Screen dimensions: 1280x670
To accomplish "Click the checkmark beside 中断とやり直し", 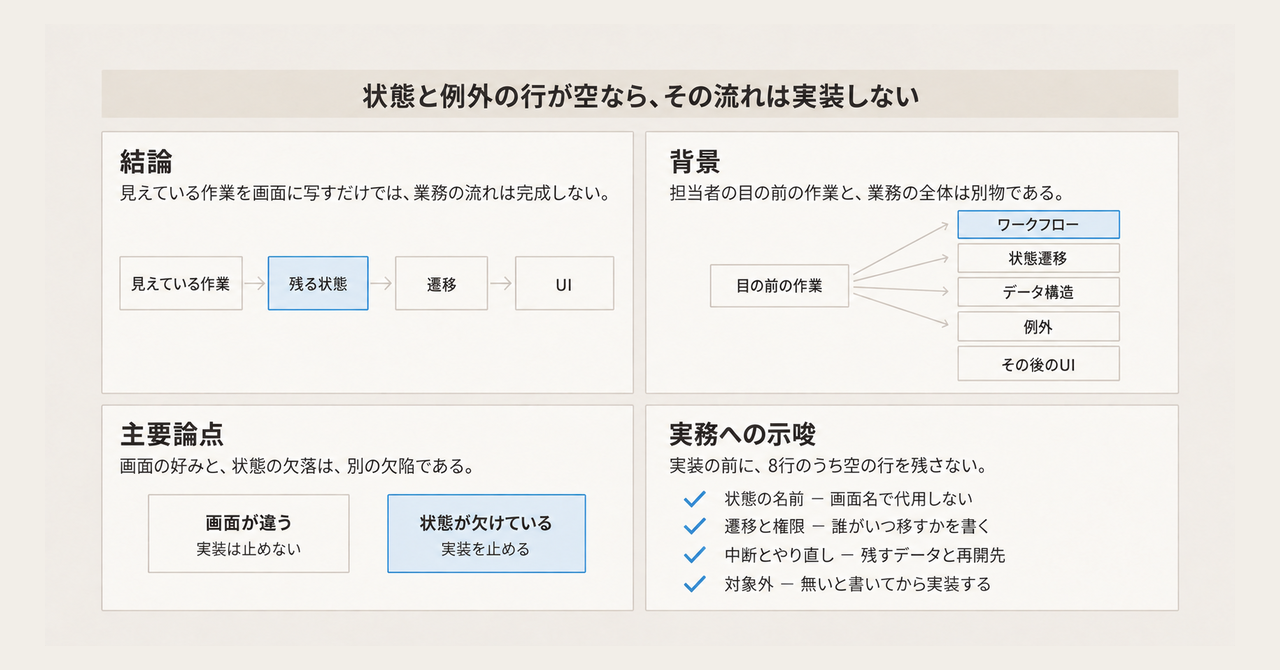I will click(x=694, y=555).
